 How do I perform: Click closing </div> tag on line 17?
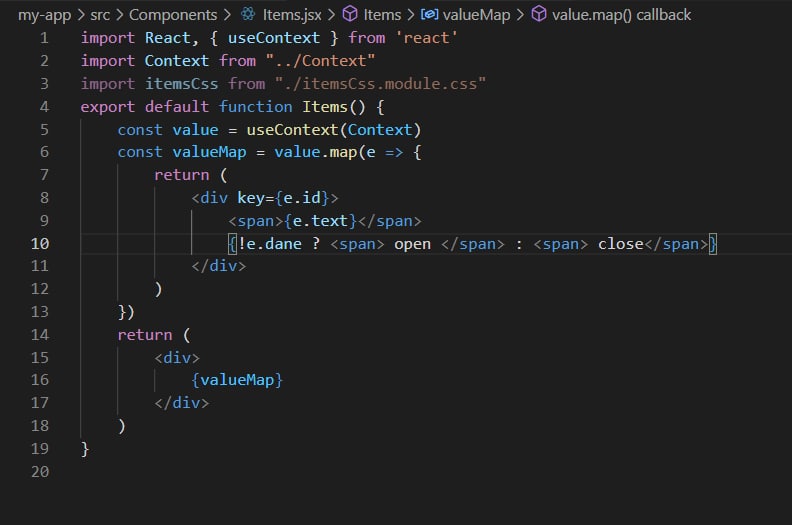[x=181, y=403]
